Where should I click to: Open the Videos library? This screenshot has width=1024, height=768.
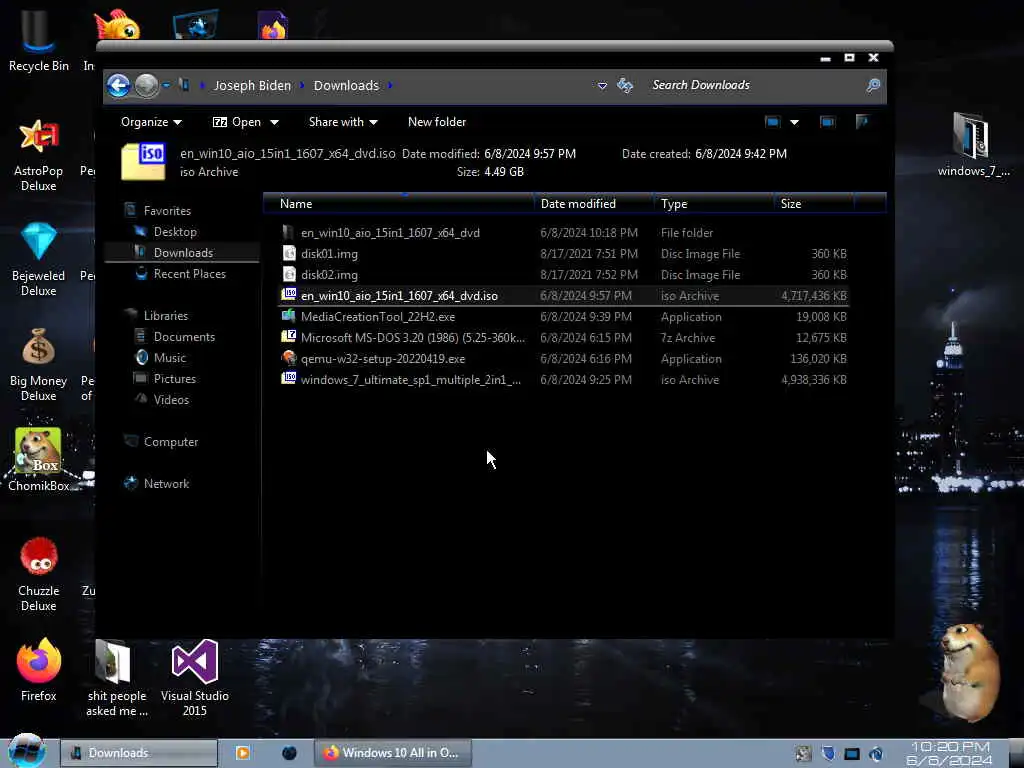[170, 399]
